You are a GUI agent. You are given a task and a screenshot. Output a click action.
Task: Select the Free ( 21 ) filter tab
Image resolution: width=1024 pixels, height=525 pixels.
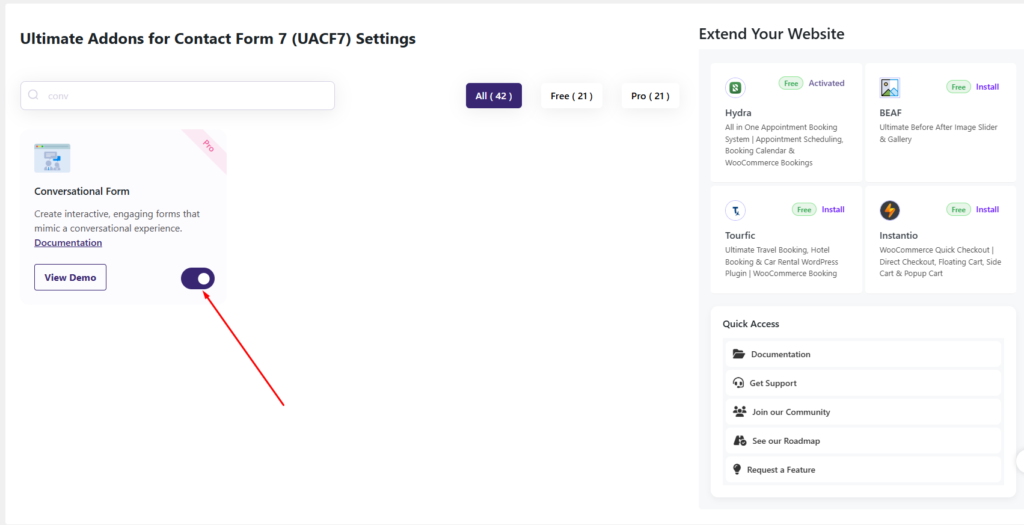click(x=571, y=95)
